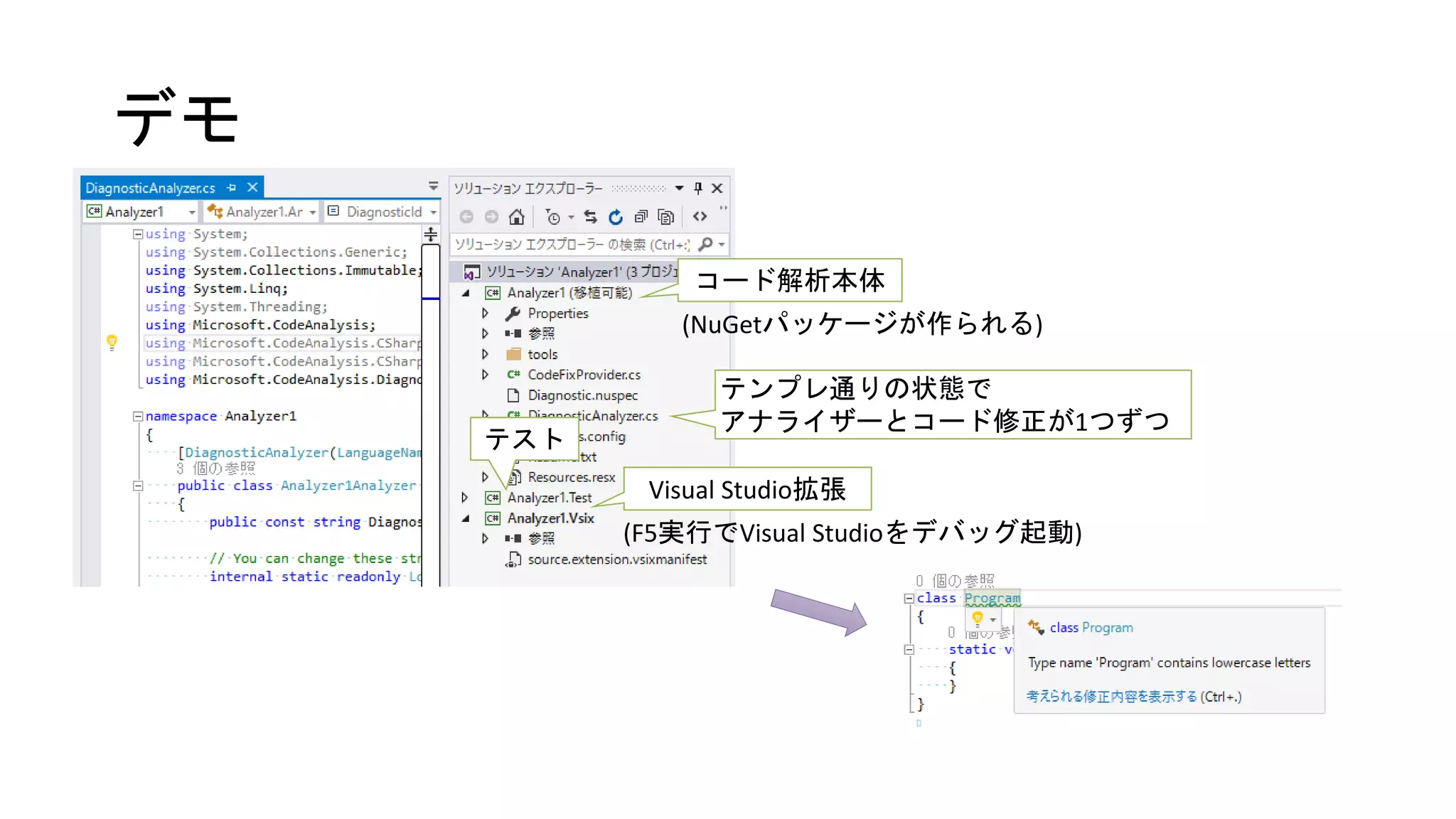Image resolution: width=1456 pixels, height=819 pixels.
Task: Expand the tools folder
Action: pos(485,354)
